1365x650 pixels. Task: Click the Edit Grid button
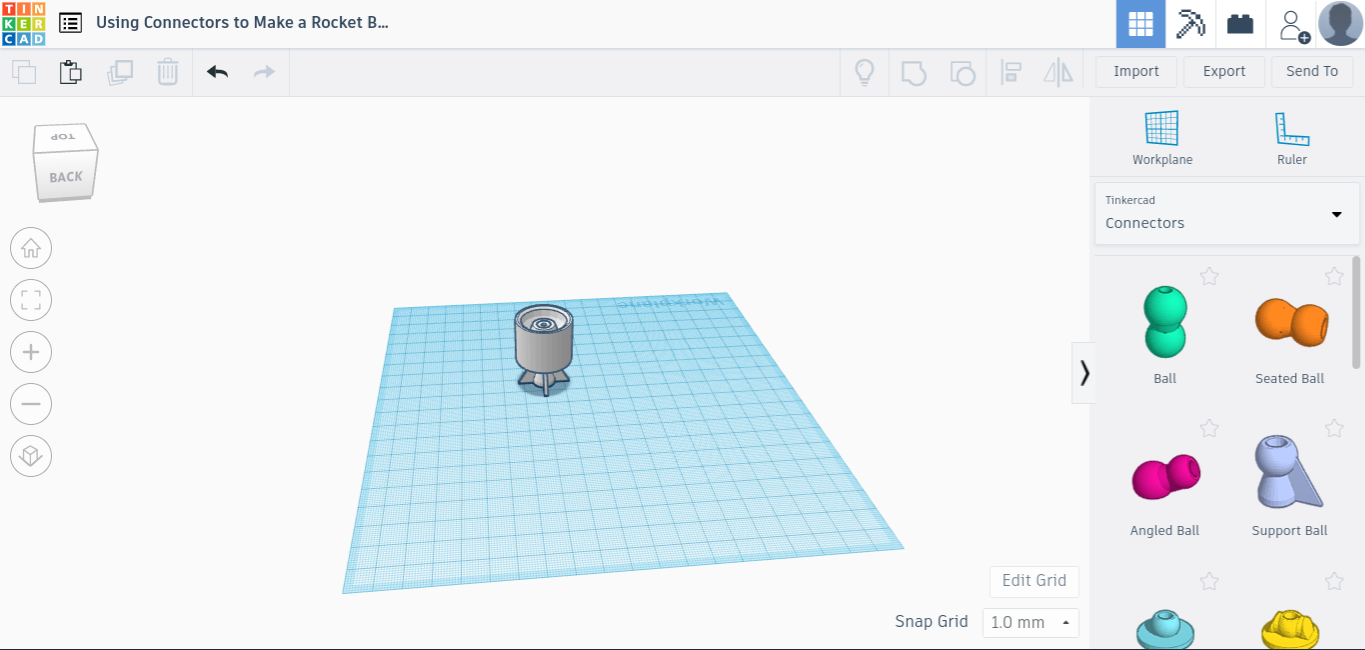(1034, 581)
